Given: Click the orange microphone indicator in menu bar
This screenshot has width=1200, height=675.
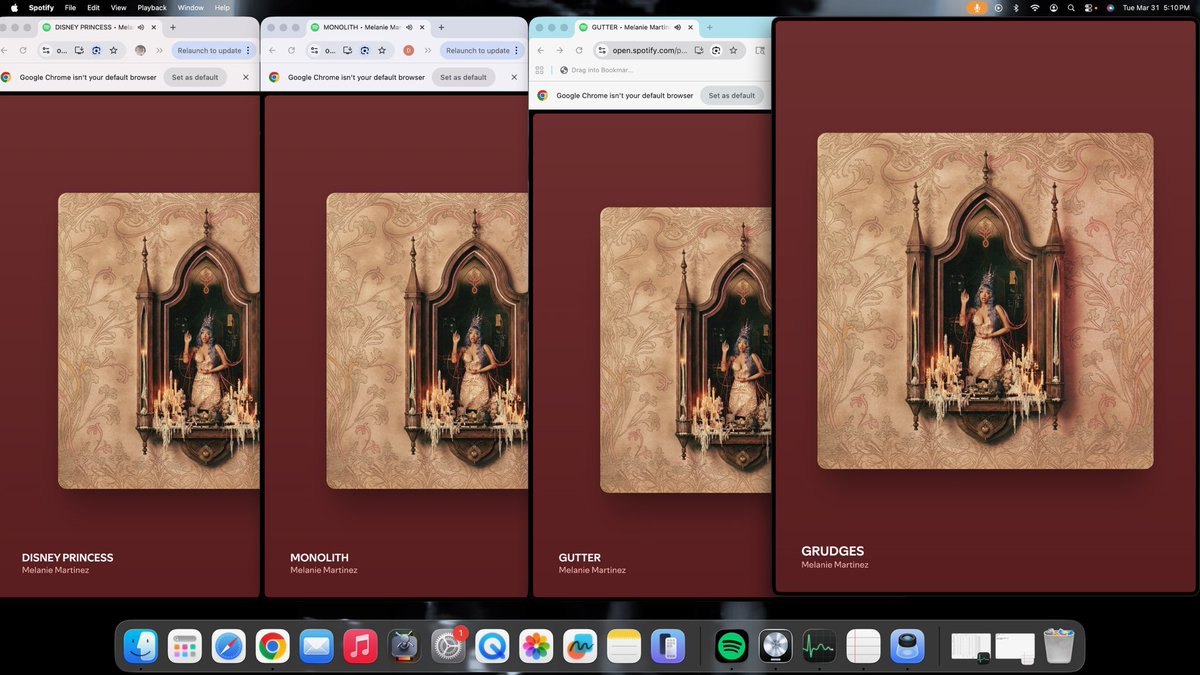Looking at the screenshot, I should pyautogui.click(x=976, y=7).
